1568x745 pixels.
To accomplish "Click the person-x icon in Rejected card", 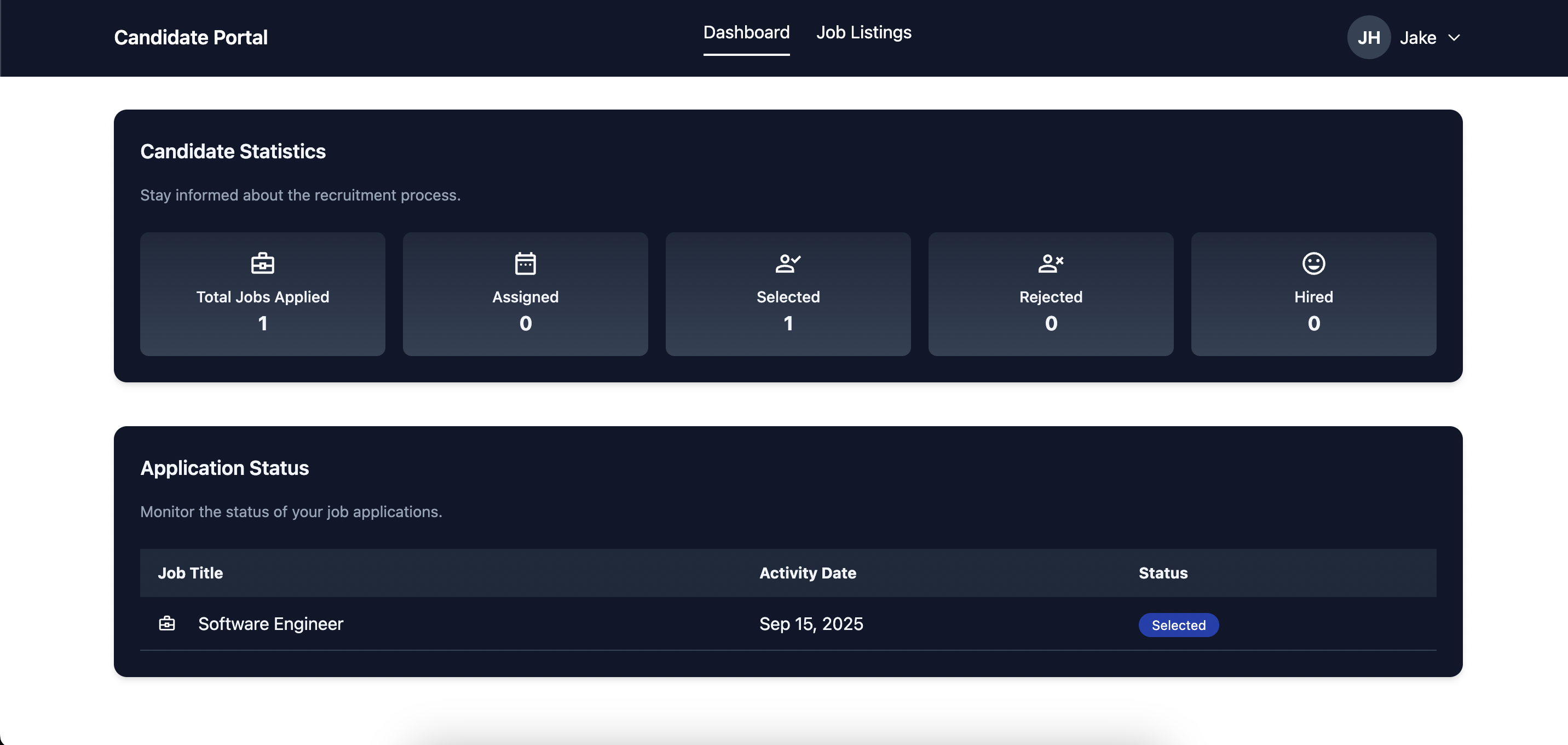I will tap(1051, 263).
